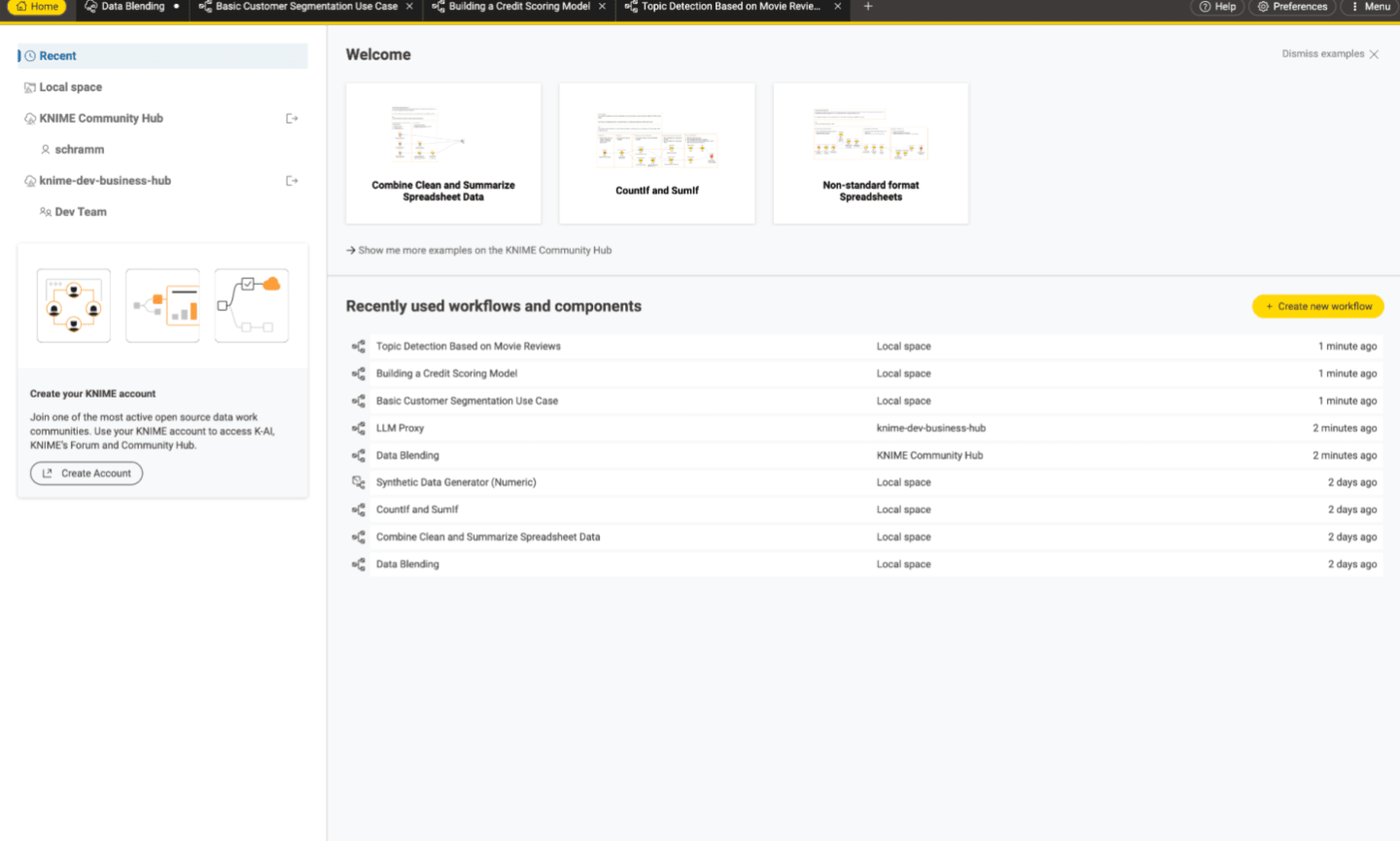Click the plus icon to add new tab
The height and width of the screenshot is (841, 1400).
[868, 7]
